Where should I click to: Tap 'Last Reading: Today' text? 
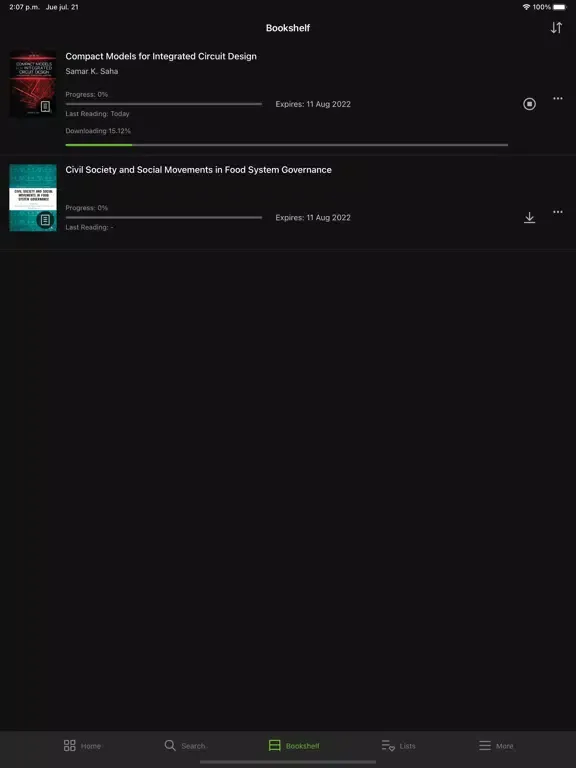point(97,114)
